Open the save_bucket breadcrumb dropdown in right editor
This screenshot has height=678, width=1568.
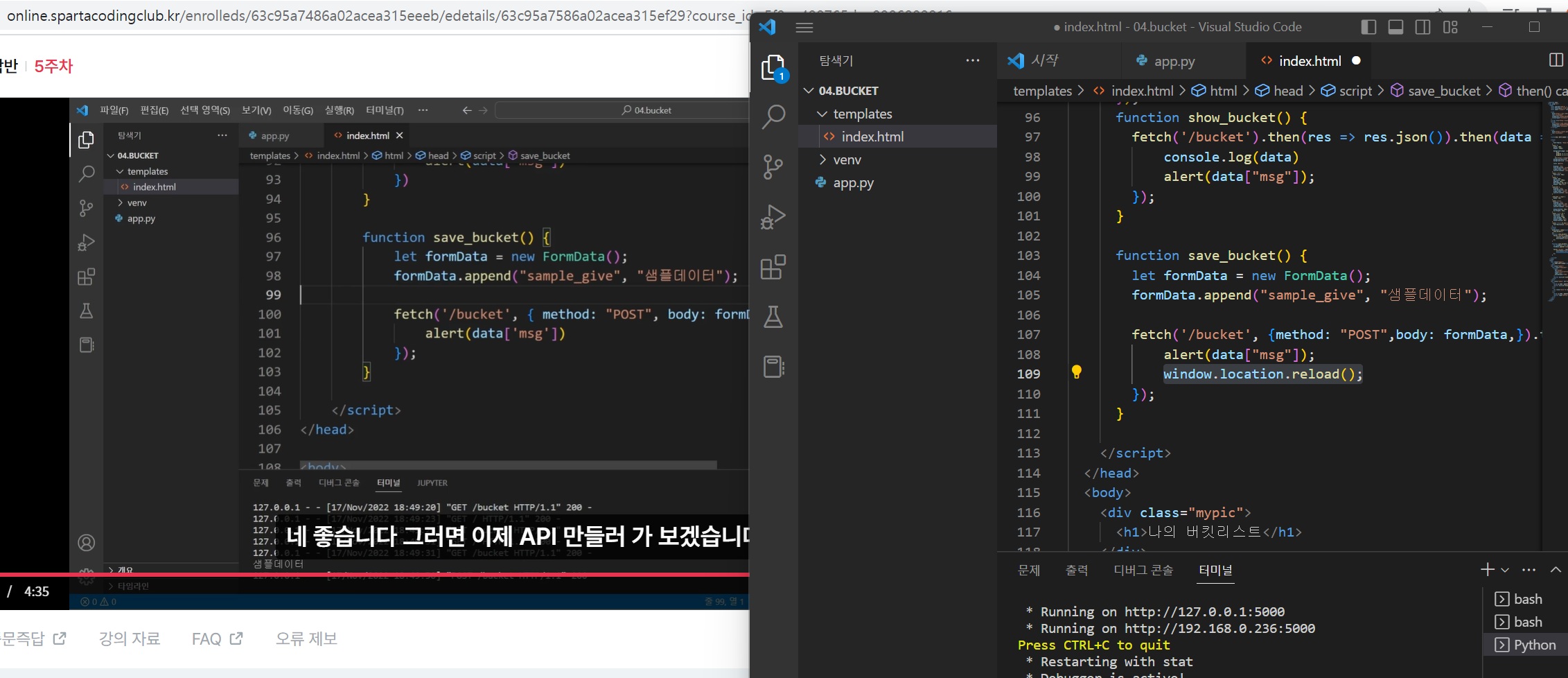point(1435,91)
